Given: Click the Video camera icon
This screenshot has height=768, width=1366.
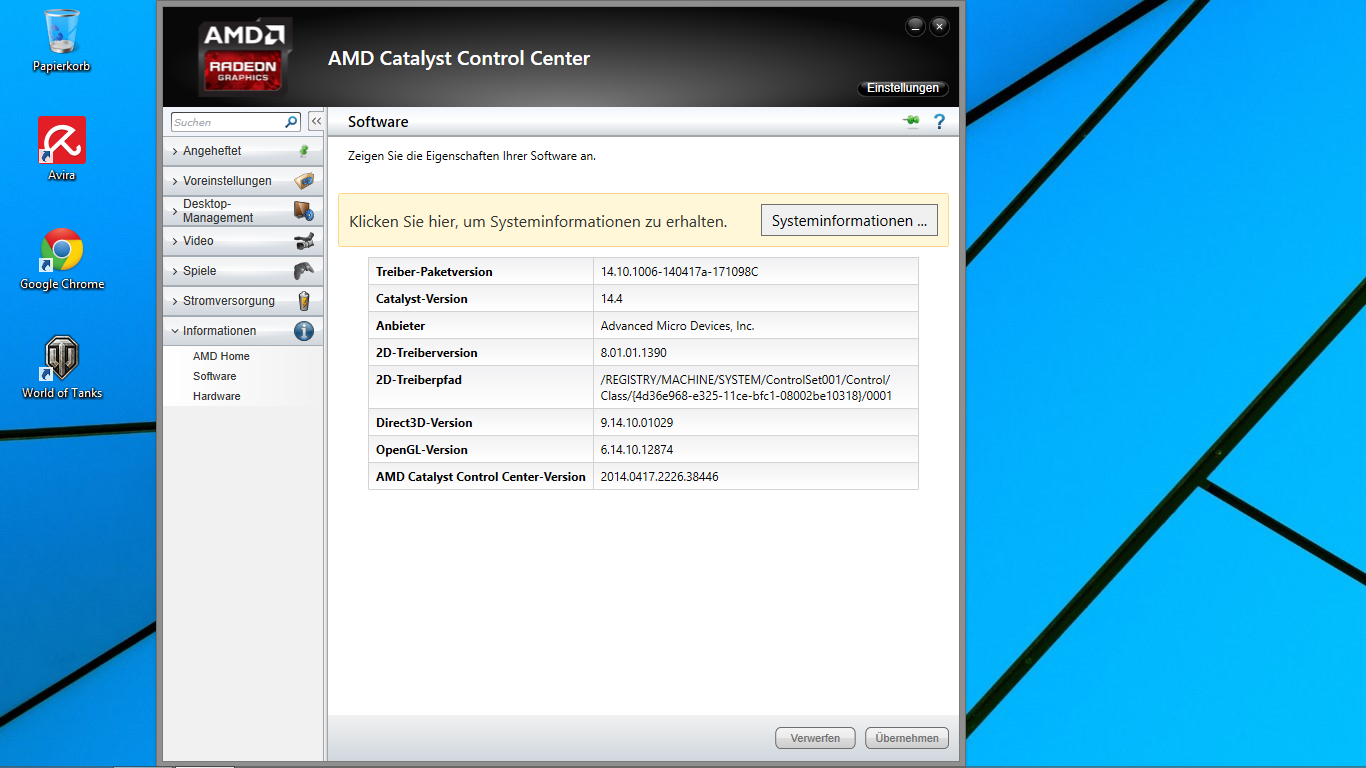Looking at the screenshot, I should click(304, 241).
